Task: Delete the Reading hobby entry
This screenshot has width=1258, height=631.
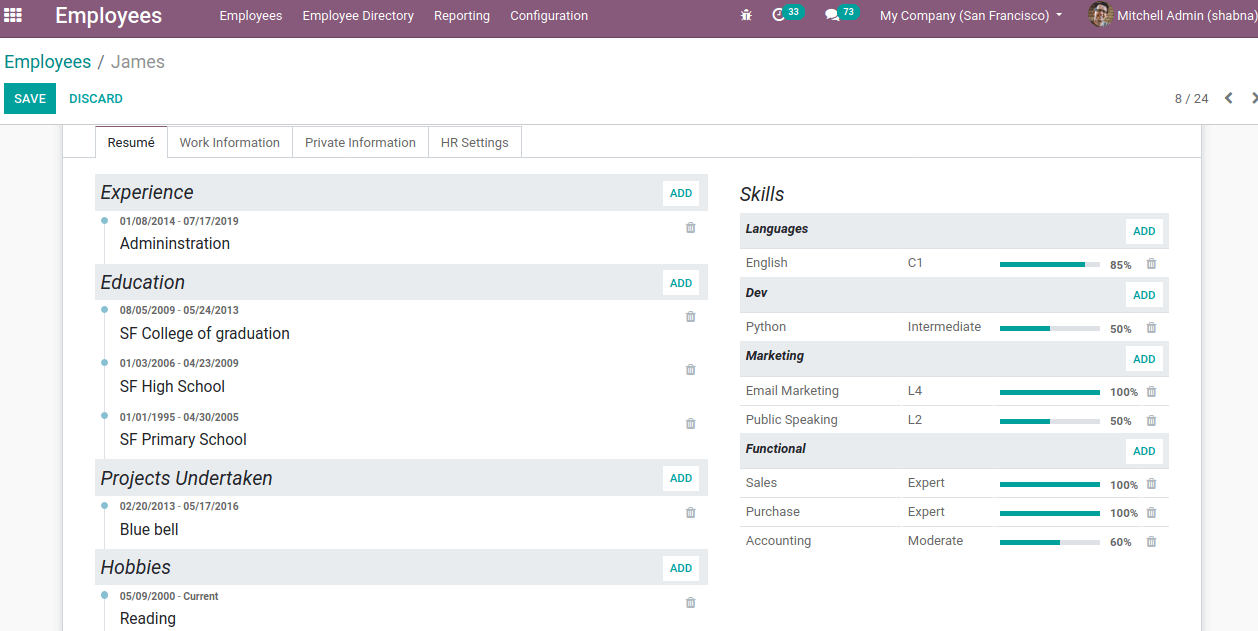Action: pyautogui.click(x=690, y=603)
